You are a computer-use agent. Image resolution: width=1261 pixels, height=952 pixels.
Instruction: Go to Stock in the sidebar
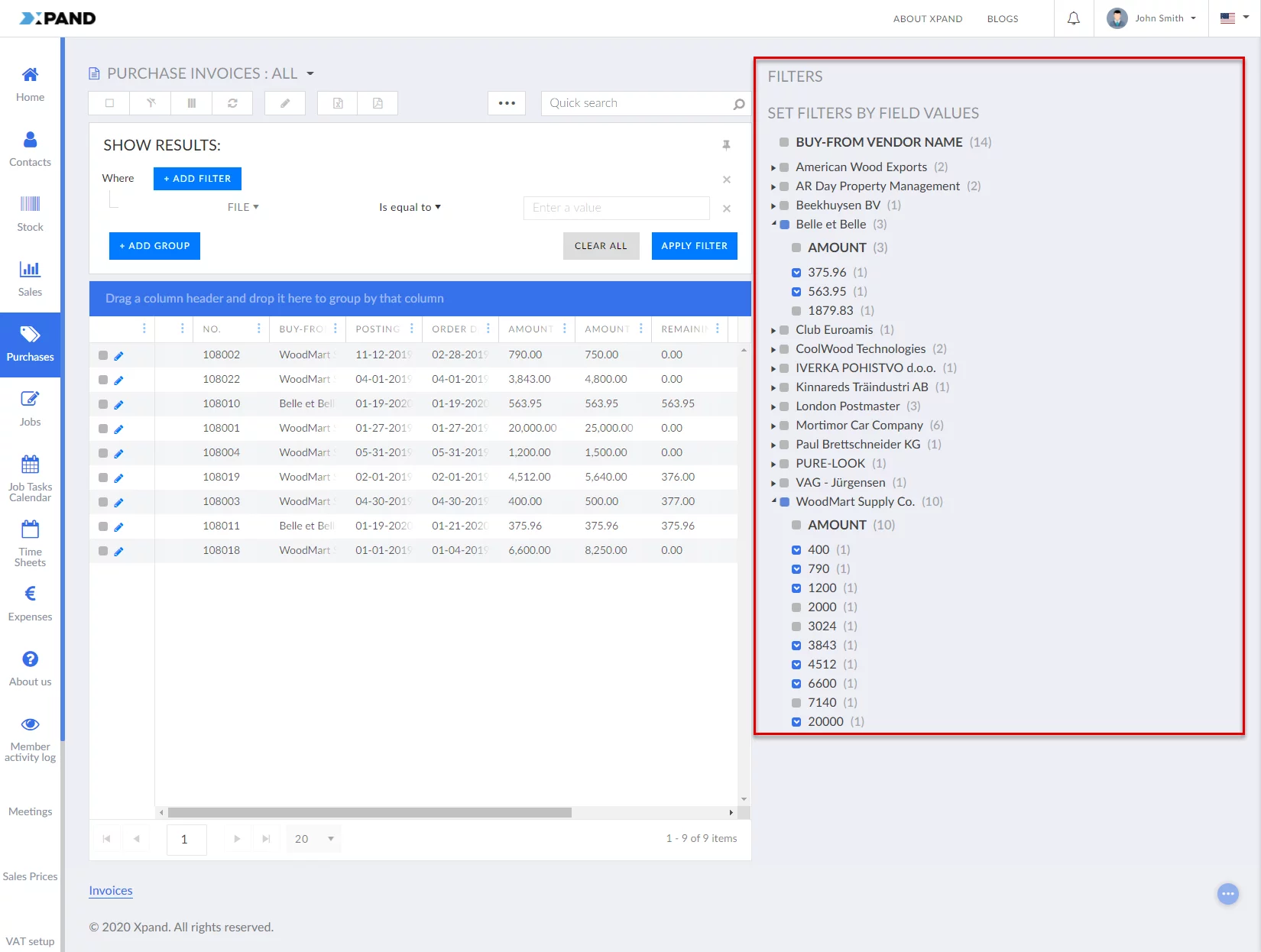[x=30, y=213]
